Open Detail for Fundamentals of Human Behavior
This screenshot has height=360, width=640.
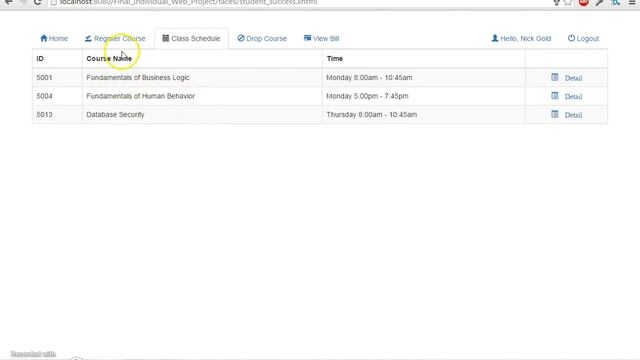coord(573,96)
